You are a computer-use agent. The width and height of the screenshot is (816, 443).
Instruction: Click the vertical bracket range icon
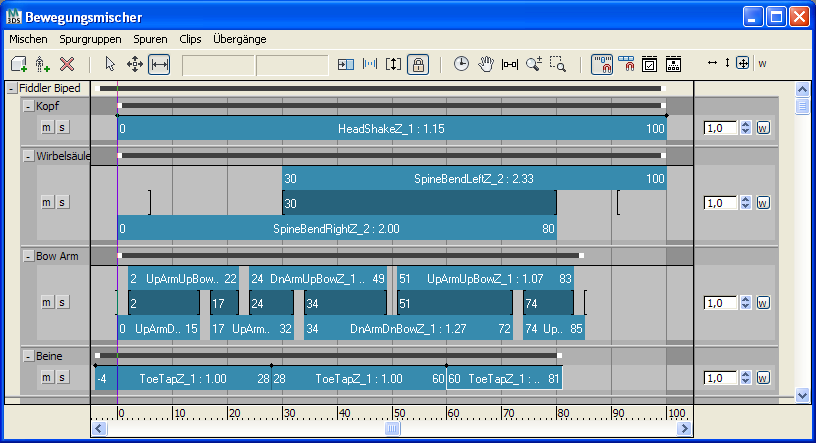click(x=393, y=65)
